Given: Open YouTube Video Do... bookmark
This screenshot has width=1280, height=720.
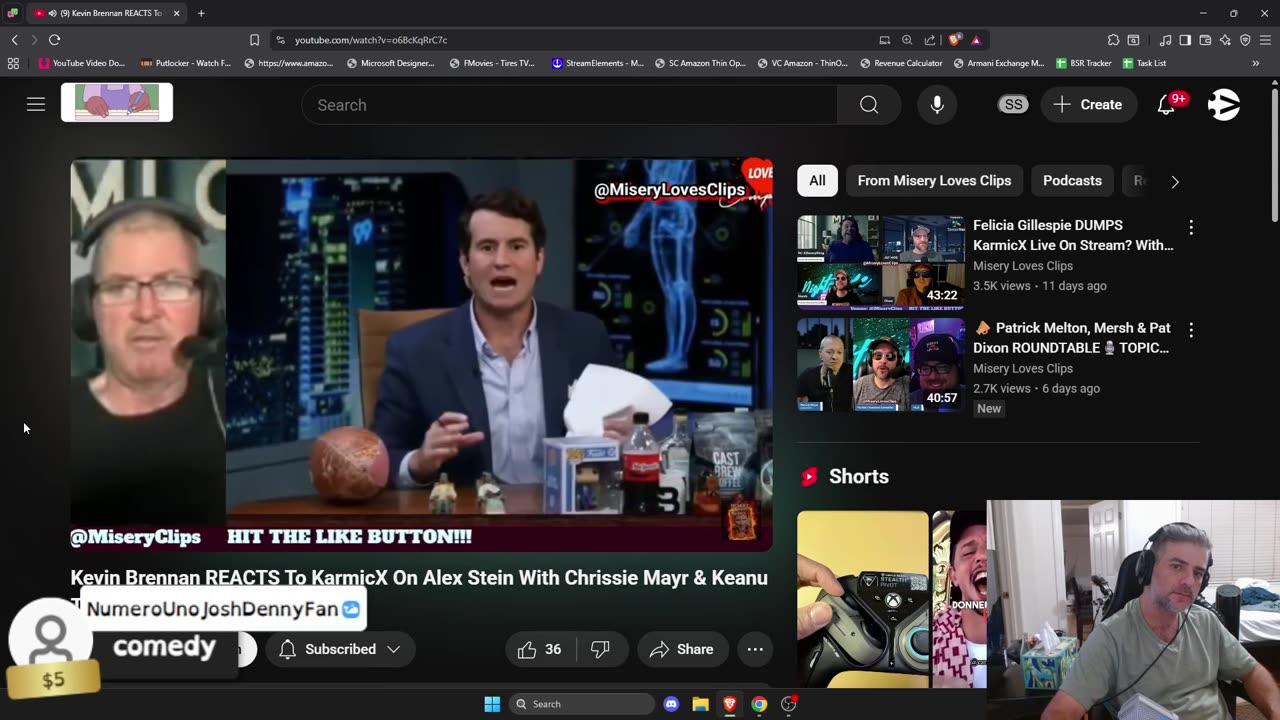Looking at the screenshot, I should point(82,63).
